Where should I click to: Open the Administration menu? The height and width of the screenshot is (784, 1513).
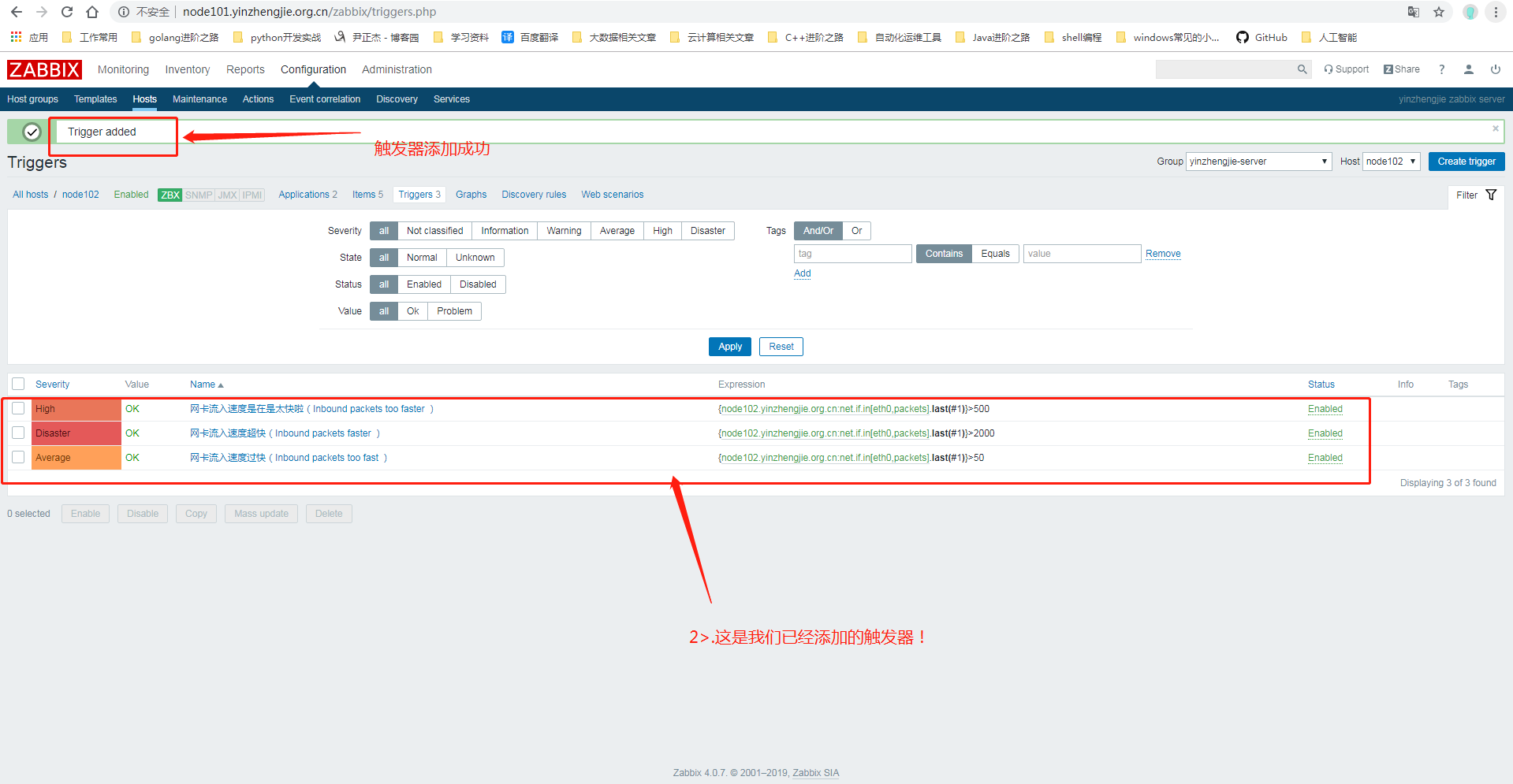tap(397, 69)
